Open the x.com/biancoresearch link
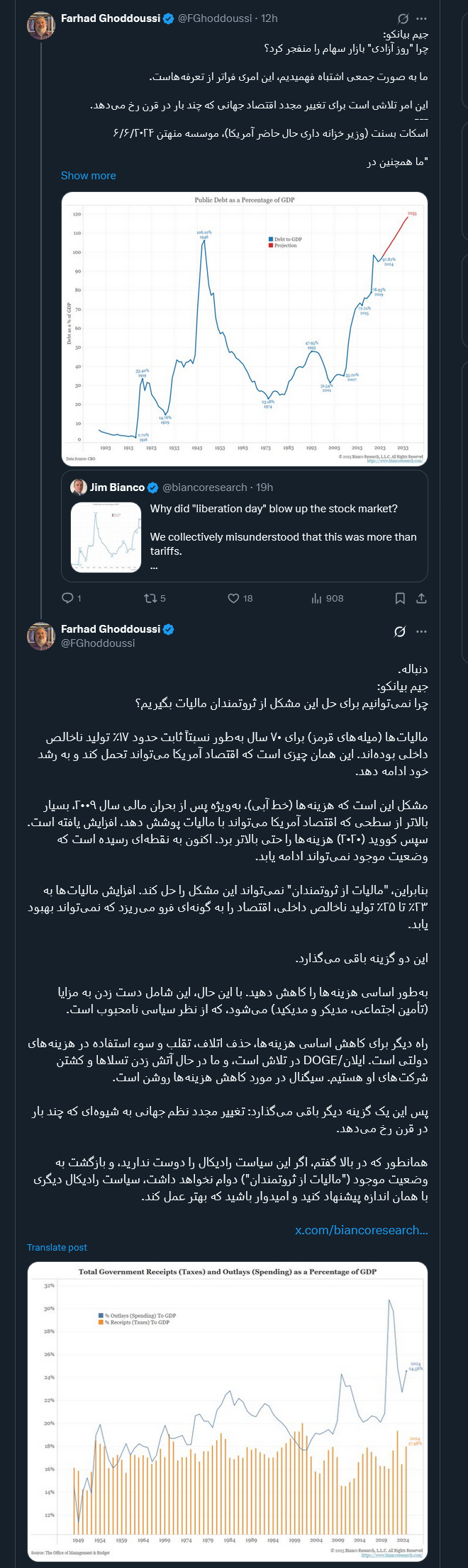This screenshot has width=468, height=1568. point(361,1230)
